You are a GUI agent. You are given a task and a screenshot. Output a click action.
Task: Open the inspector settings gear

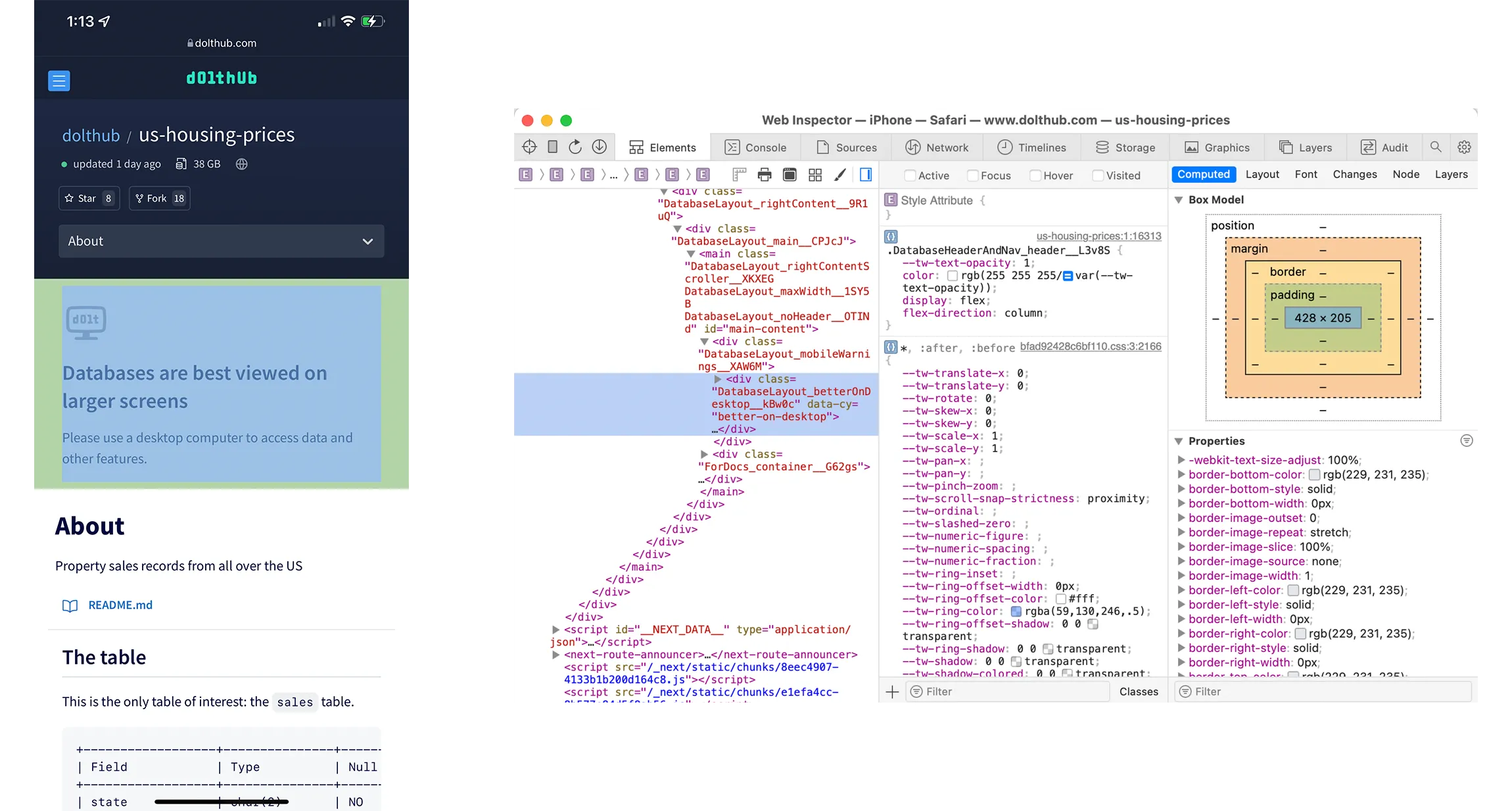click(x=1464, y=147)
